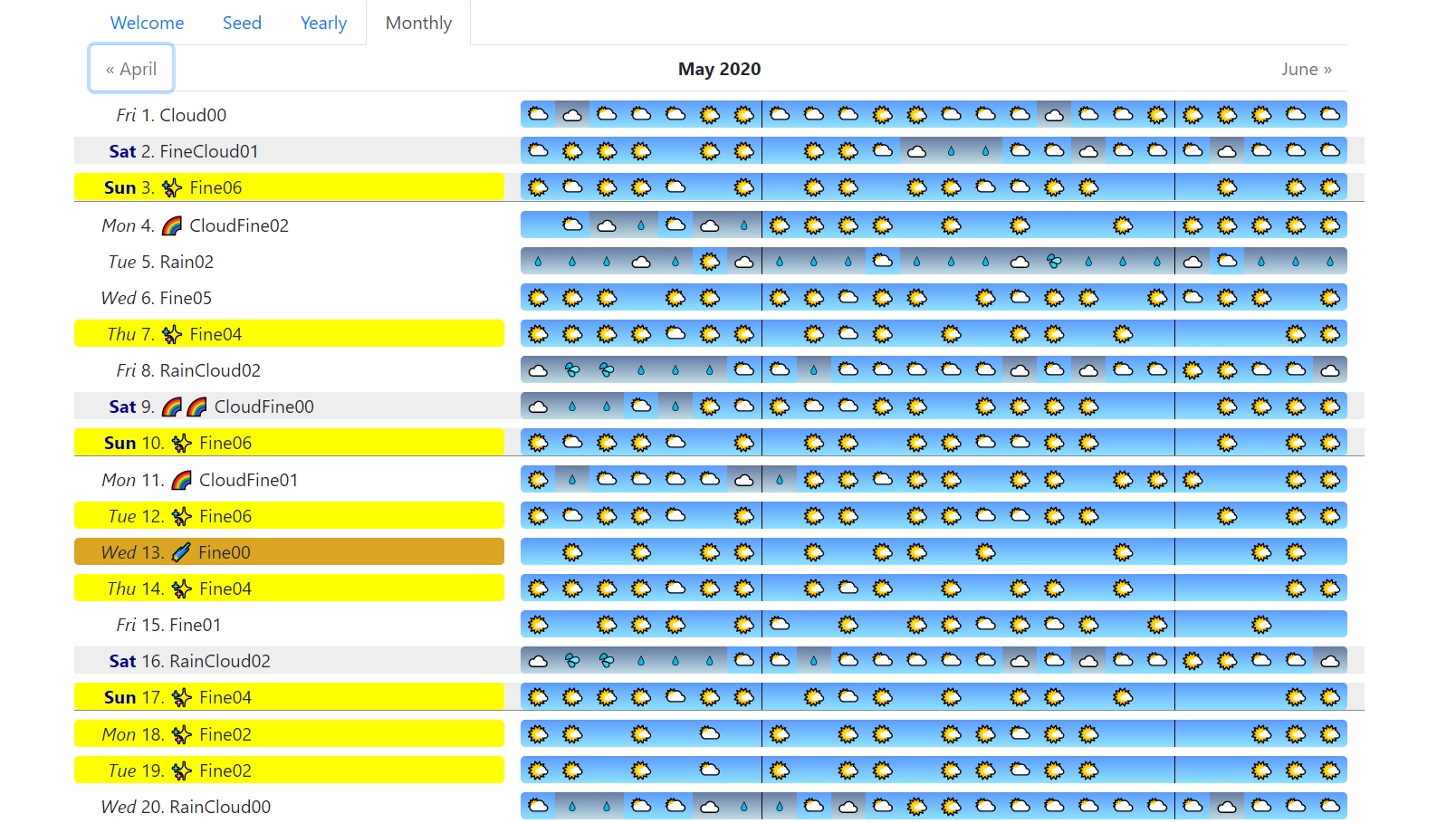The width and height of the screenshot is (1456, 823).
Task: Click the meteor icon on Wed 13 row
Action: (x=181, y=552)
